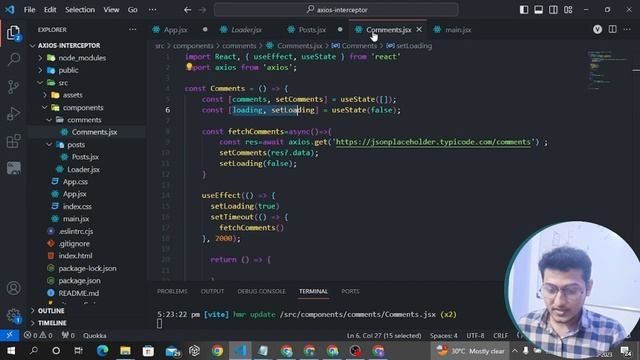
Task: Switch to the main.jsx tab
Action: [x=458, y=30]
